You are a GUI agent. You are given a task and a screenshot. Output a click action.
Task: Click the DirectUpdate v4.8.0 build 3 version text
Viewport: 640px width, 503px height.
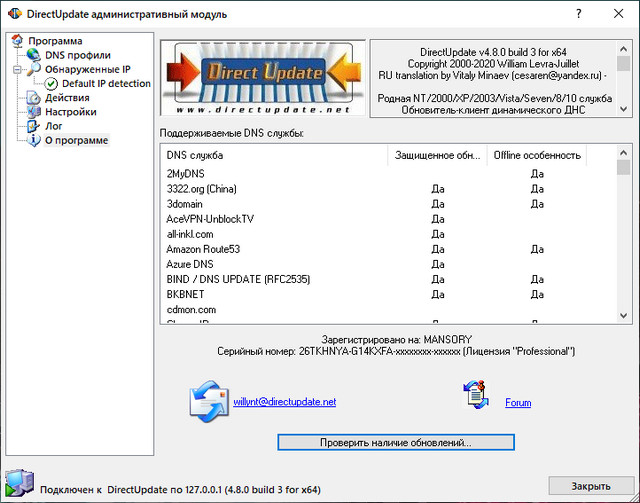click(x=493, y=53)
